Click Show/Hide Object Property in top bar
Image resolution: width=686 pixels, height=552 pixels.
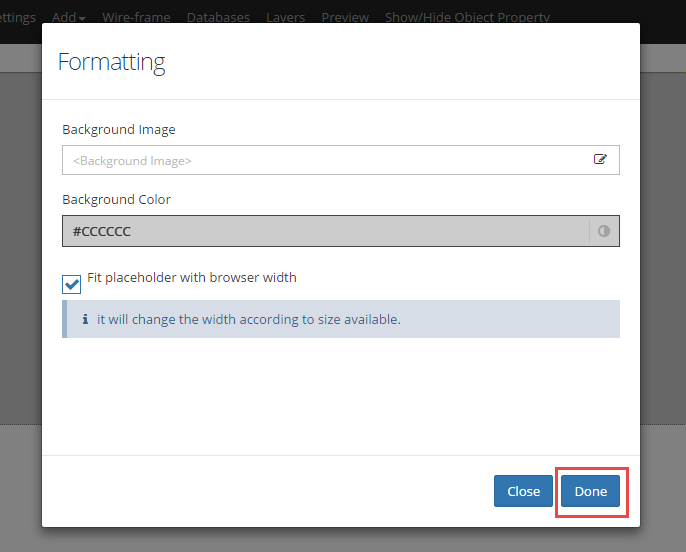[467, 17]
